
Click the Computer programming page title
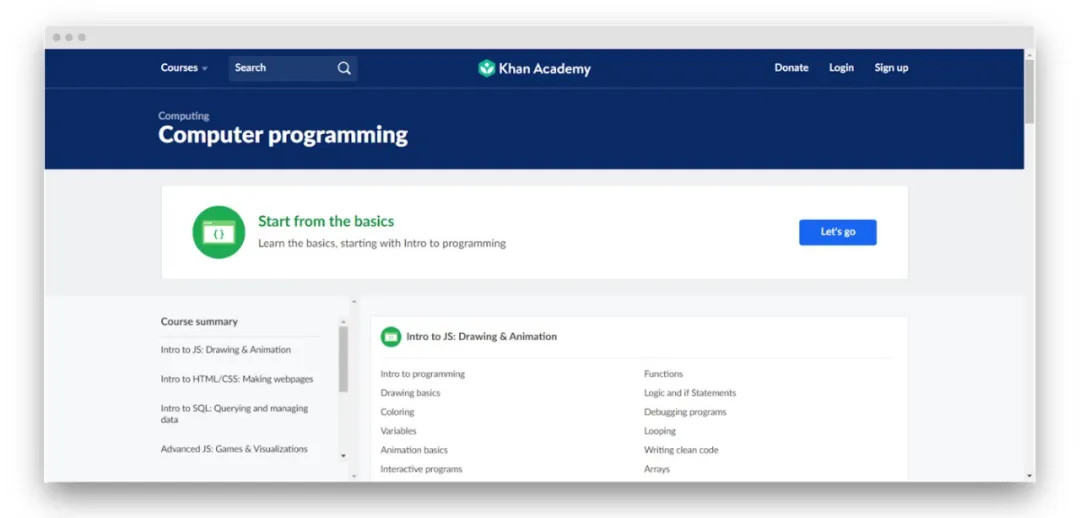(283, 135)
